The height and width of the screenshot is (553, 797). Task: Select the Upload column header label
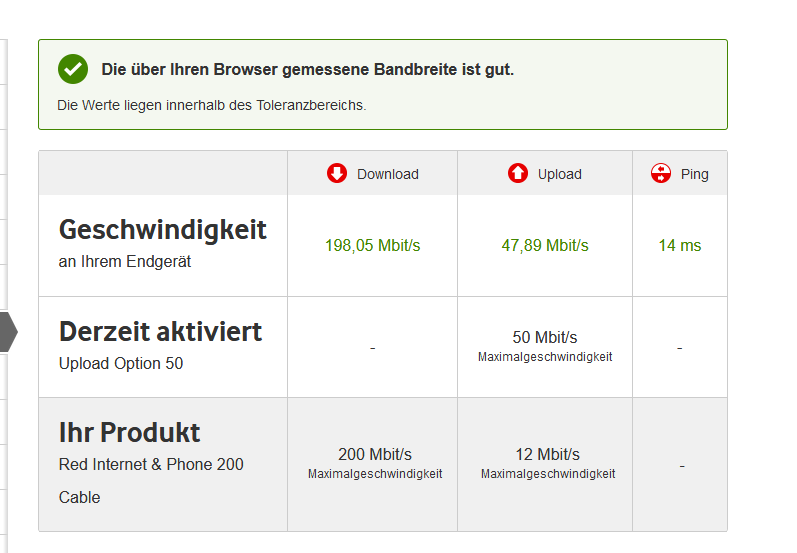point(559,174)
